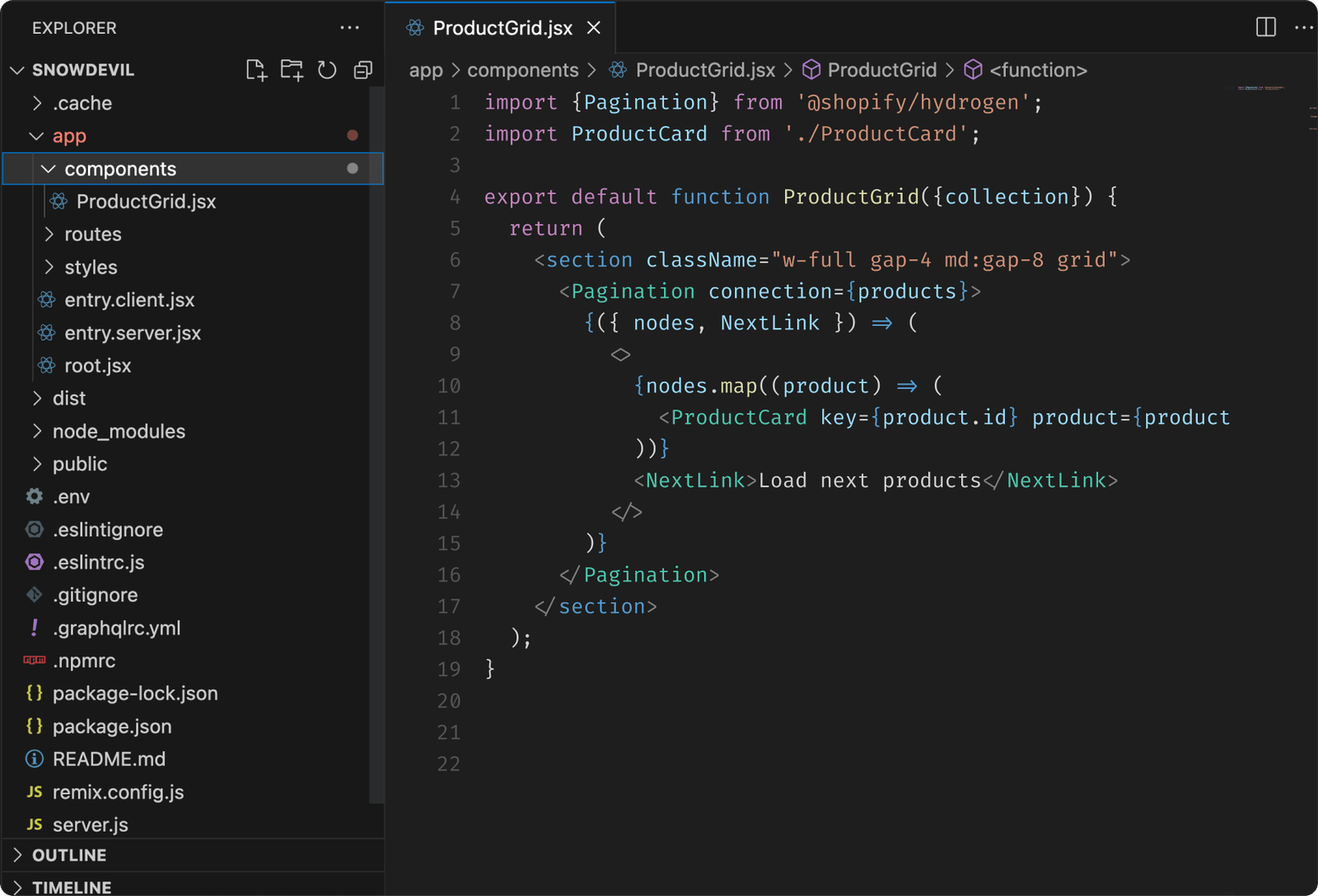Click the git icon beside .gitignore
The width and height of the screenshot is (1318, 896).
point(35,595)
